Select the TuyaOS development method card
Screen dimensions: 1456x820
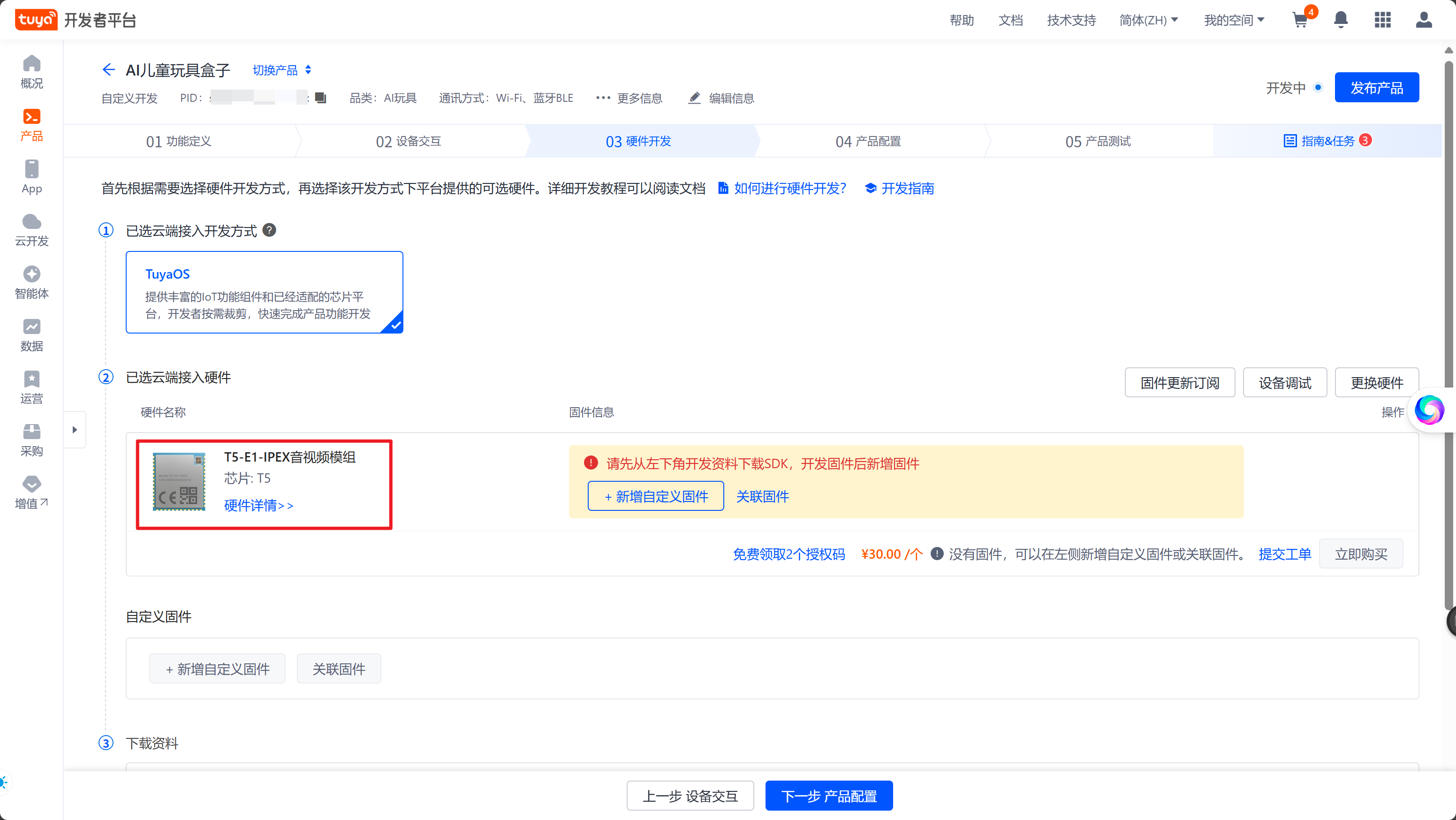click(264, 292)
